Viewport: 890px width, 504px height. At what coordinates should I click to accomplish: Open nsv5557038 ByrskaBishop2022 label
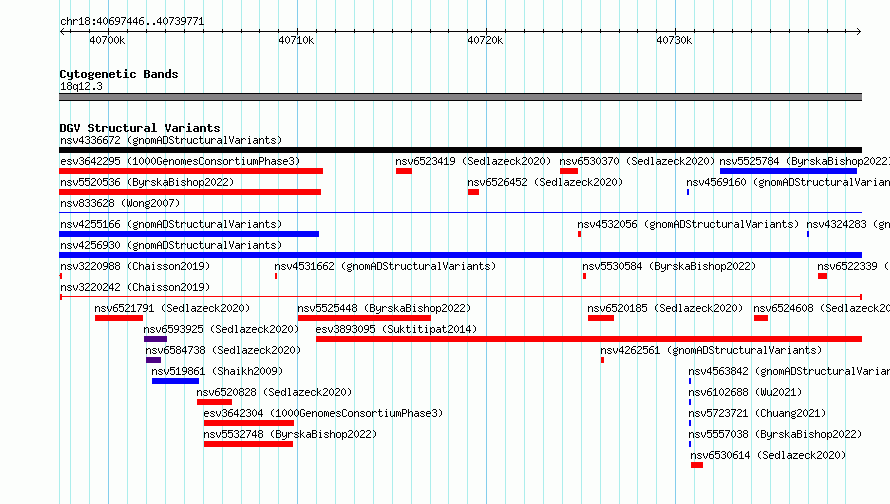[775, 434]
